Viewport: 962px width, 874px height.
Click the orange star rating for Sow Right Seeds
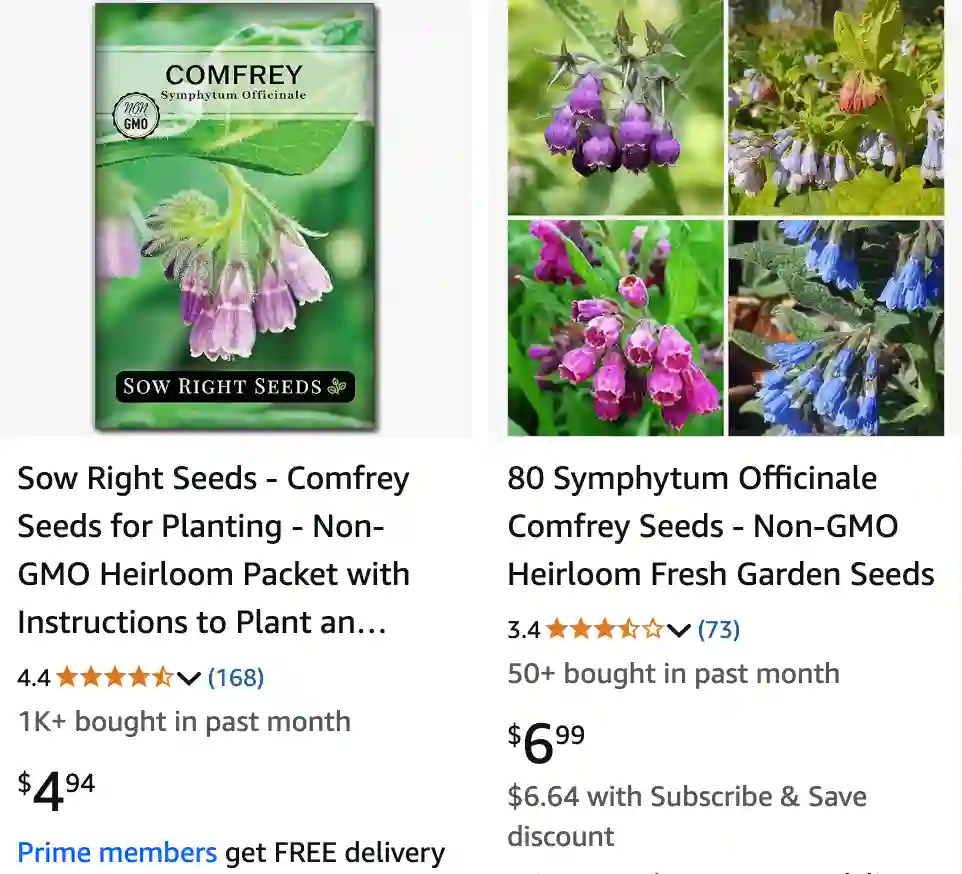(x=113, y=677)
